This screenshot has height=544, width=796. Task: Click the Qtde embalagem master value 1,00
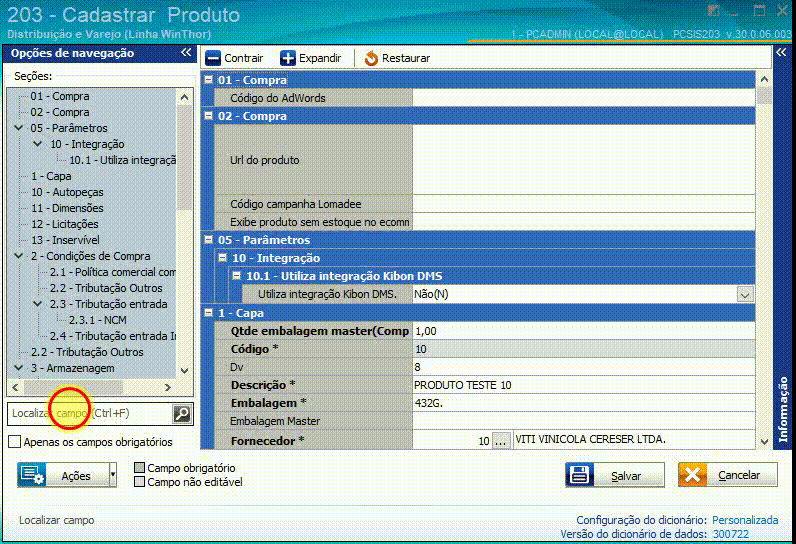[x=584, y=331]
